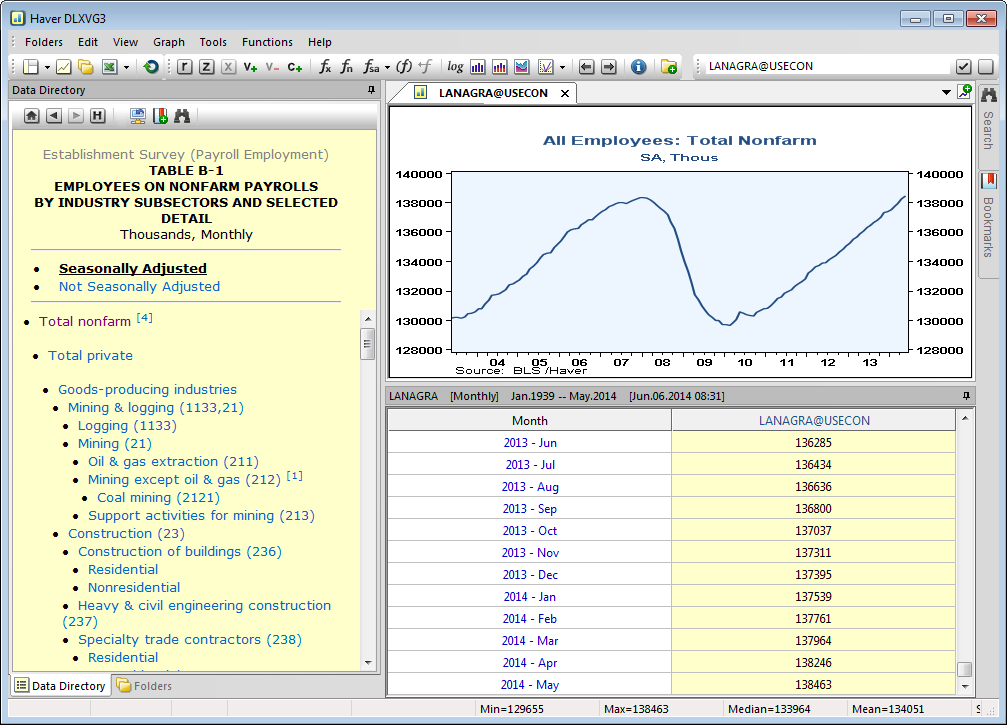Open the fsa dropdown arrow
Screen dimensions: 1007x725
point(387,67)
